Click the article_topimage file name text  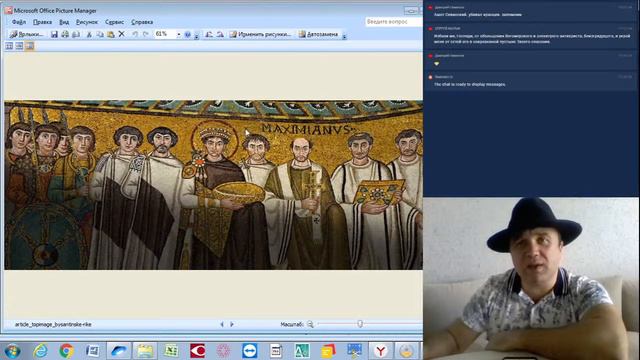(x=53, y=324)
